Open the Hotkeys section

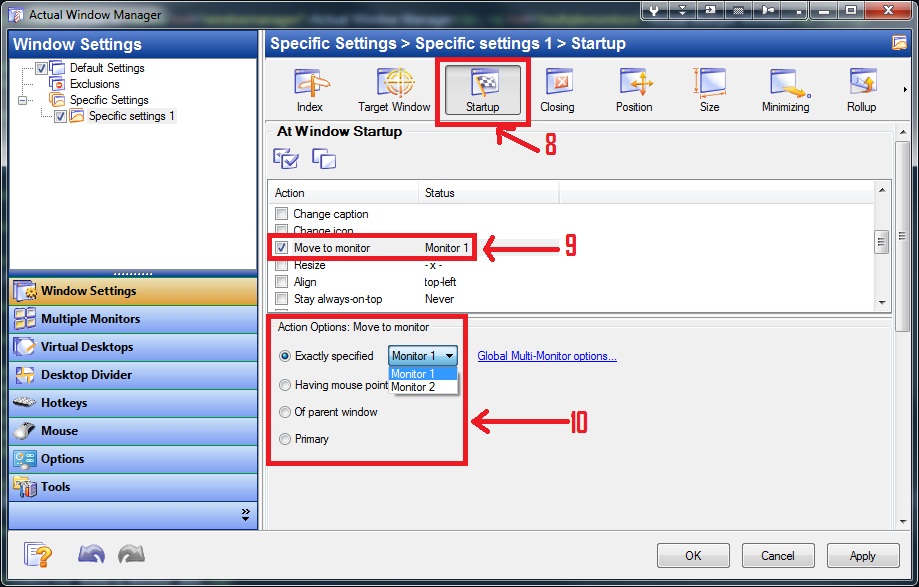click(x=133, y=403)
